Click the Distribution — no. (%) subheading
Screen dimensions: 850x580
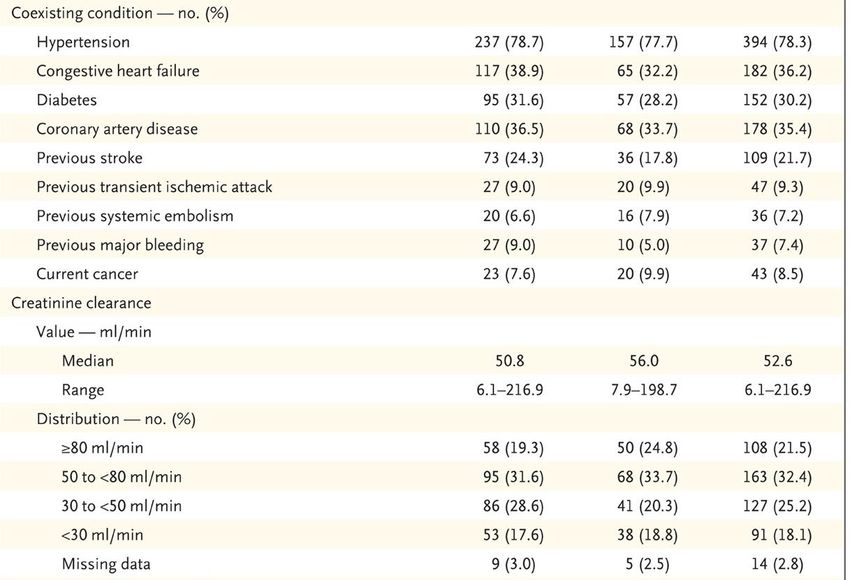point(116,420)
